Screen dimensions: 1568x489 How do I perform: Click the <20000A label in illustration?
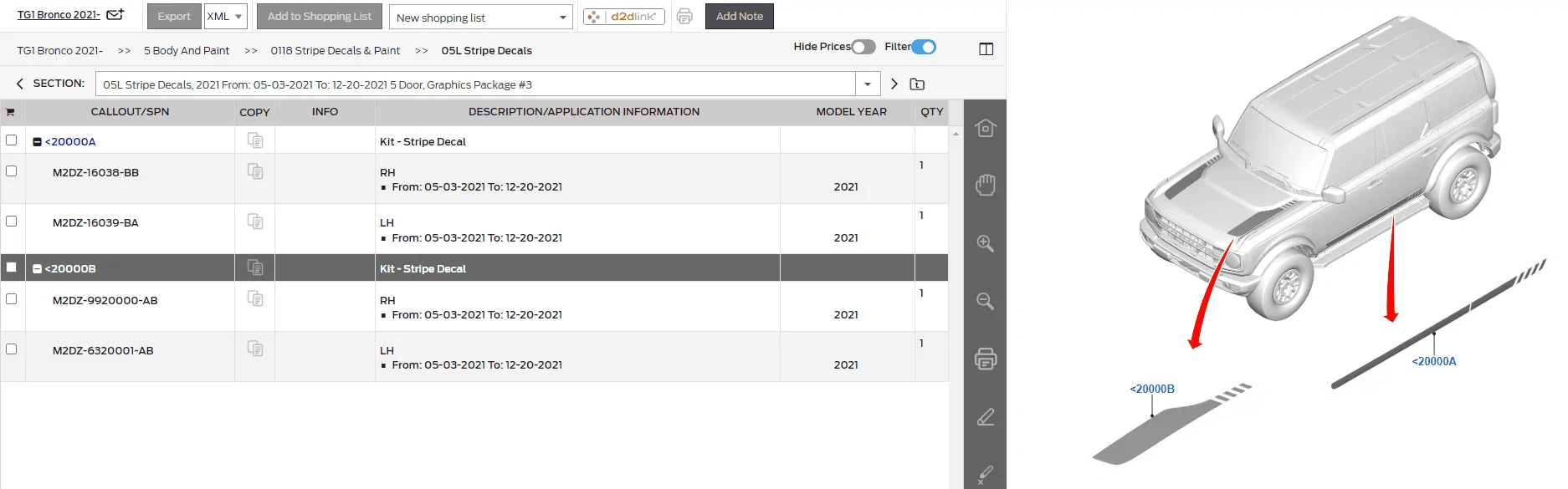(1434, 361)
